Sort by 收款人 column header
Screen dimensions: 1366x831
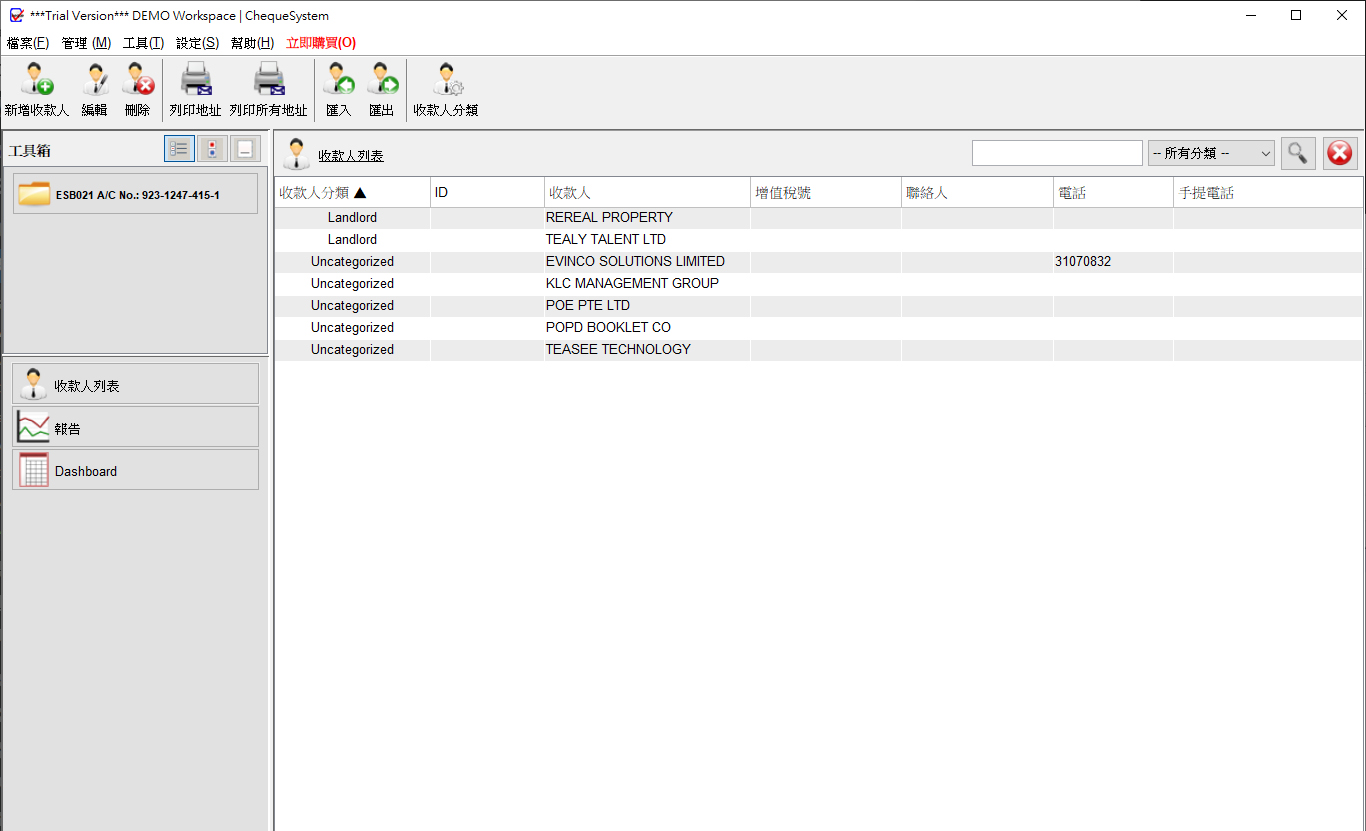648,193
